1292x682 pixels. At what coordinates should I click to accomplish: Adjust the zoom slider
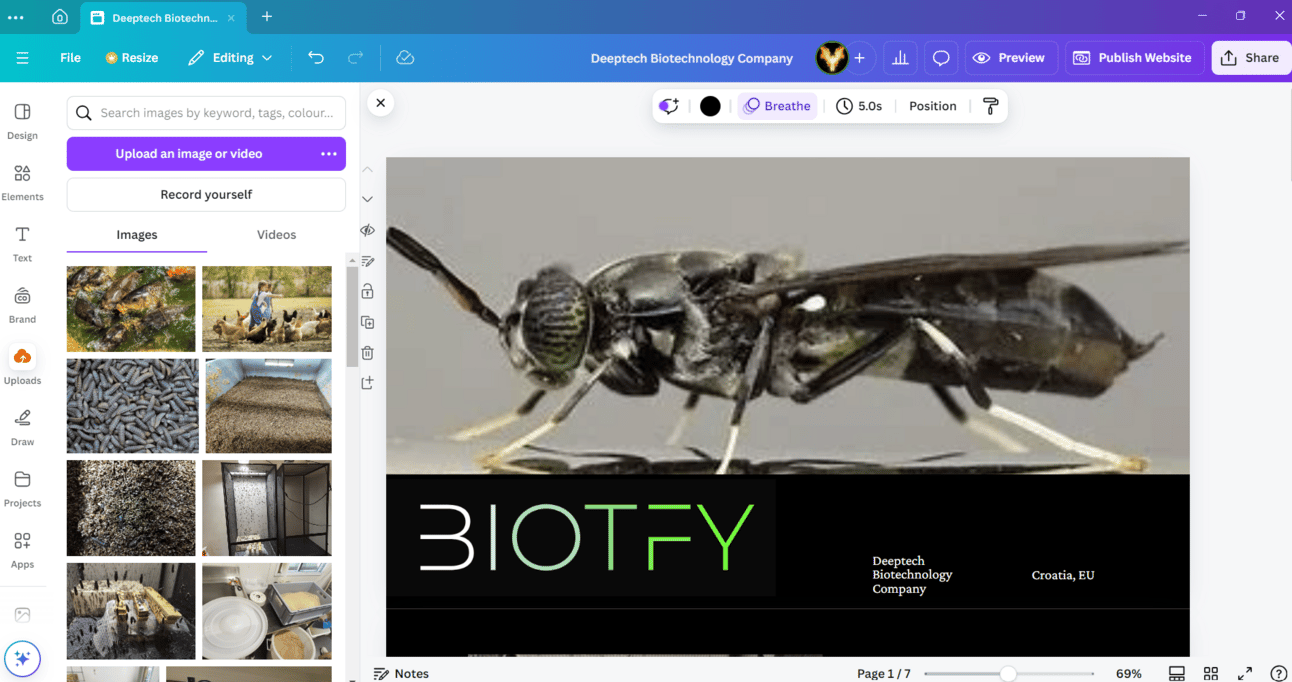1008,673
